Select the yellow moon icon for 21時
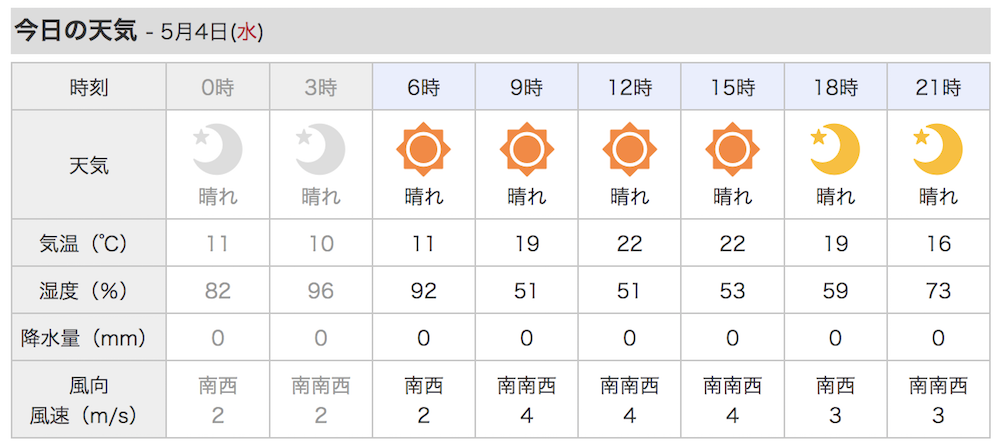Image resolution: width=1000 pixels, height=444 pixels. (938, 150)
